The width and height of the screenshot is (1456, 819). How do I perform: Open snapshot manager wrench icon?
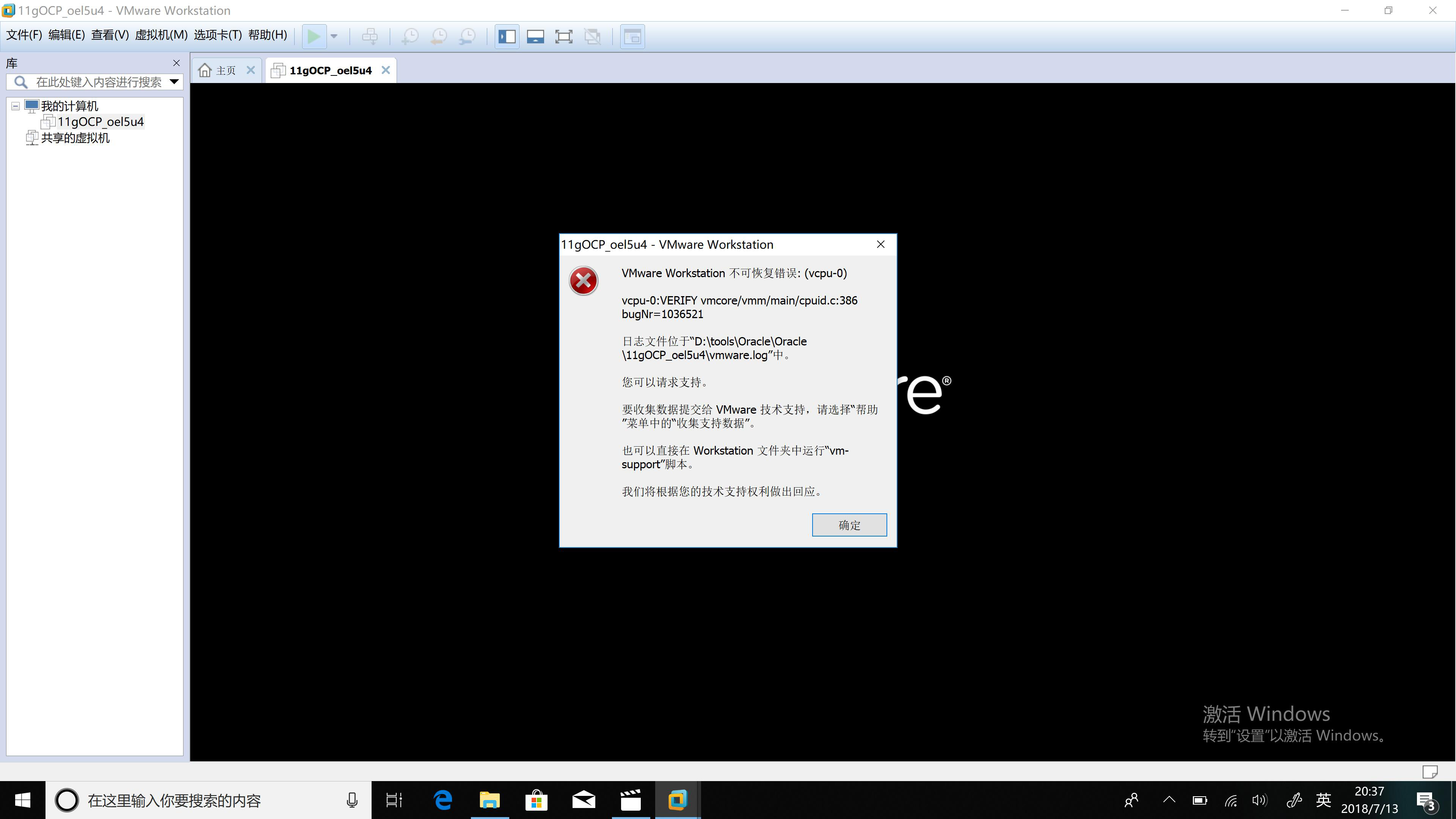tap(468, 37)
